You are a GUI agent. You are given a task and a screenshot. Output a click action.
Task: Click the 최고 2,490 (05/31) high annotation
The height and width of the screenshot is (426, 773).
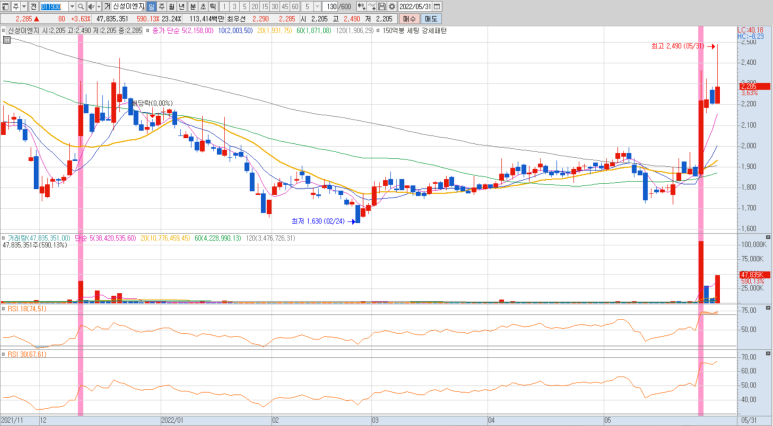click(x=678, y=46)
